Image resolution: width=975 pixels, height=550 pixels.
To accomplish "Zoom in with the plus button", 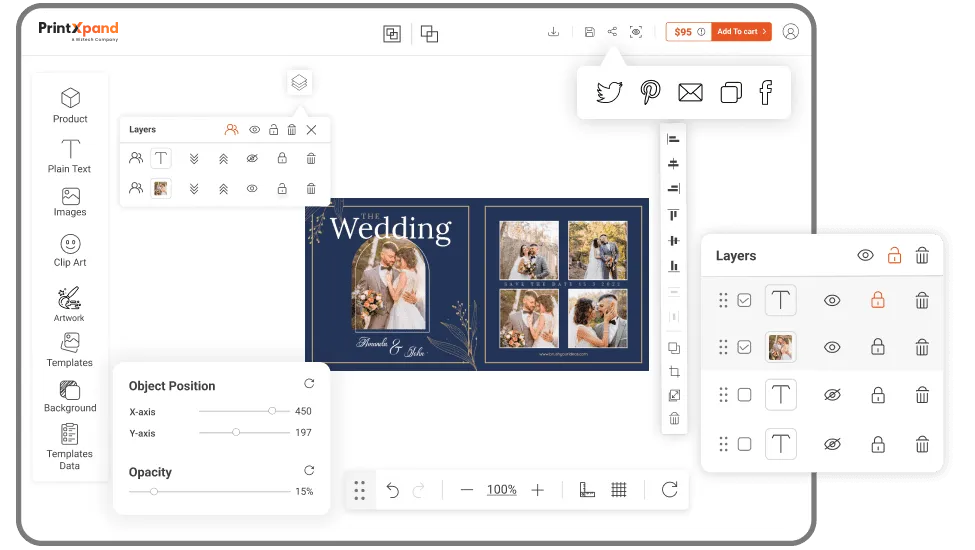I will pos(538,490).
